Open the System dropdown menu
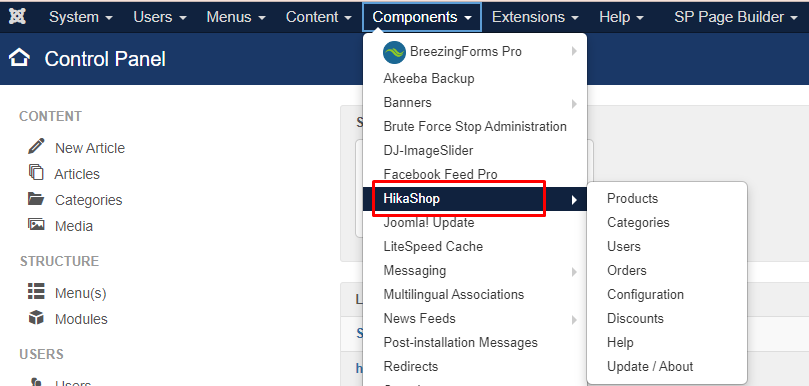 point(80,17)
